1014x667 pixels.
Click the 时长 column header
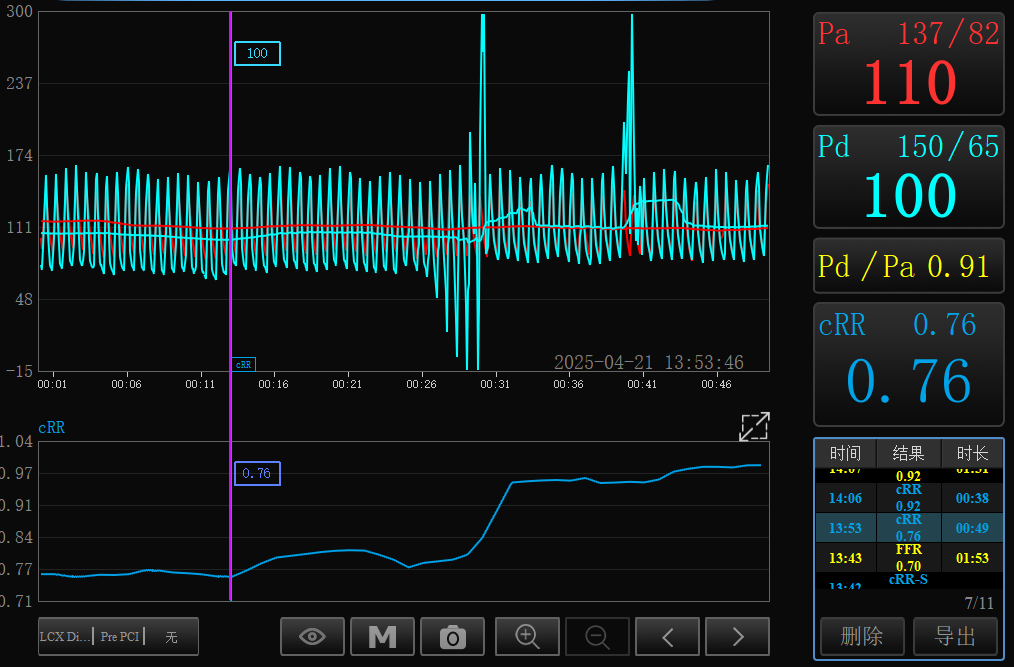click(972, 453)
